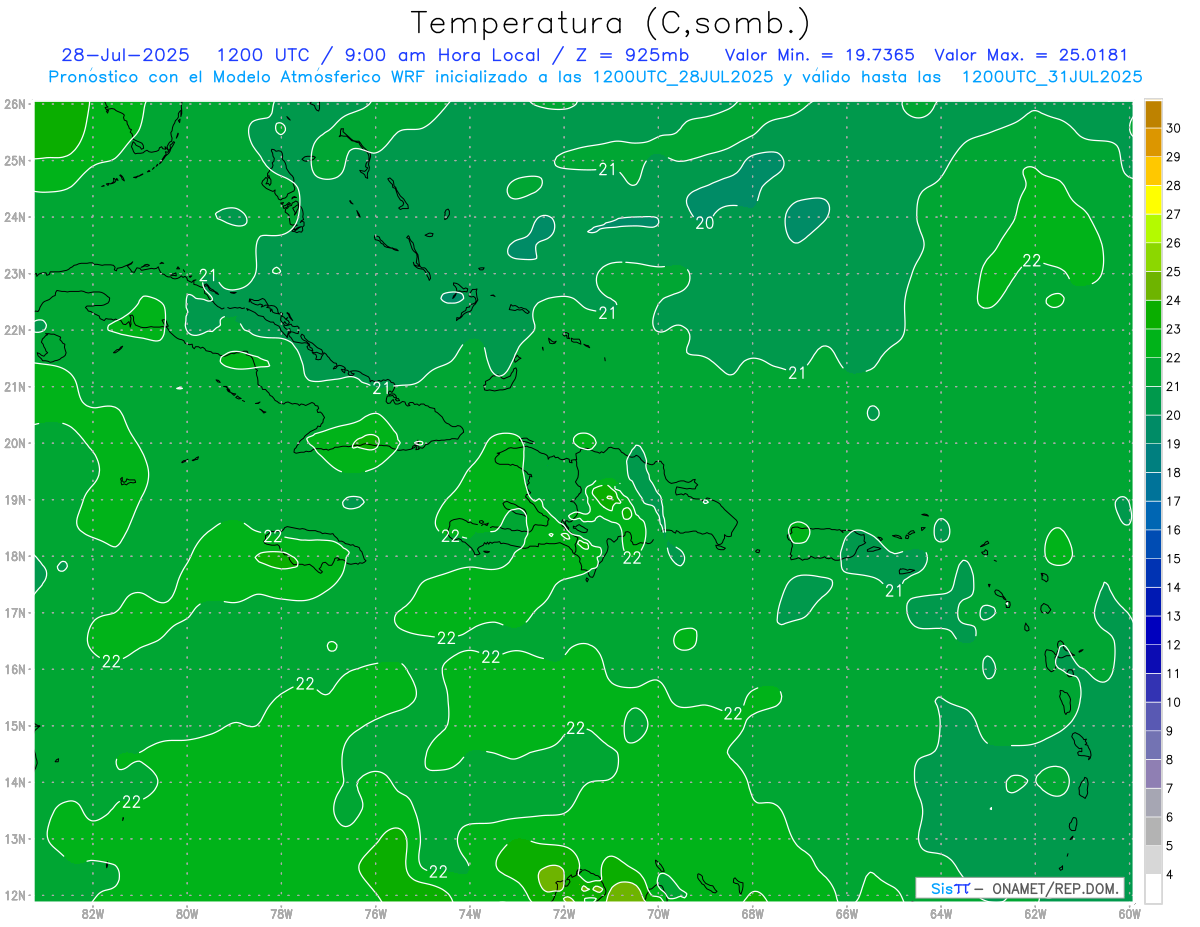Click the '23N' latitude label
The height and width of the screenshot is (927, 1200).
coord(15,273)
